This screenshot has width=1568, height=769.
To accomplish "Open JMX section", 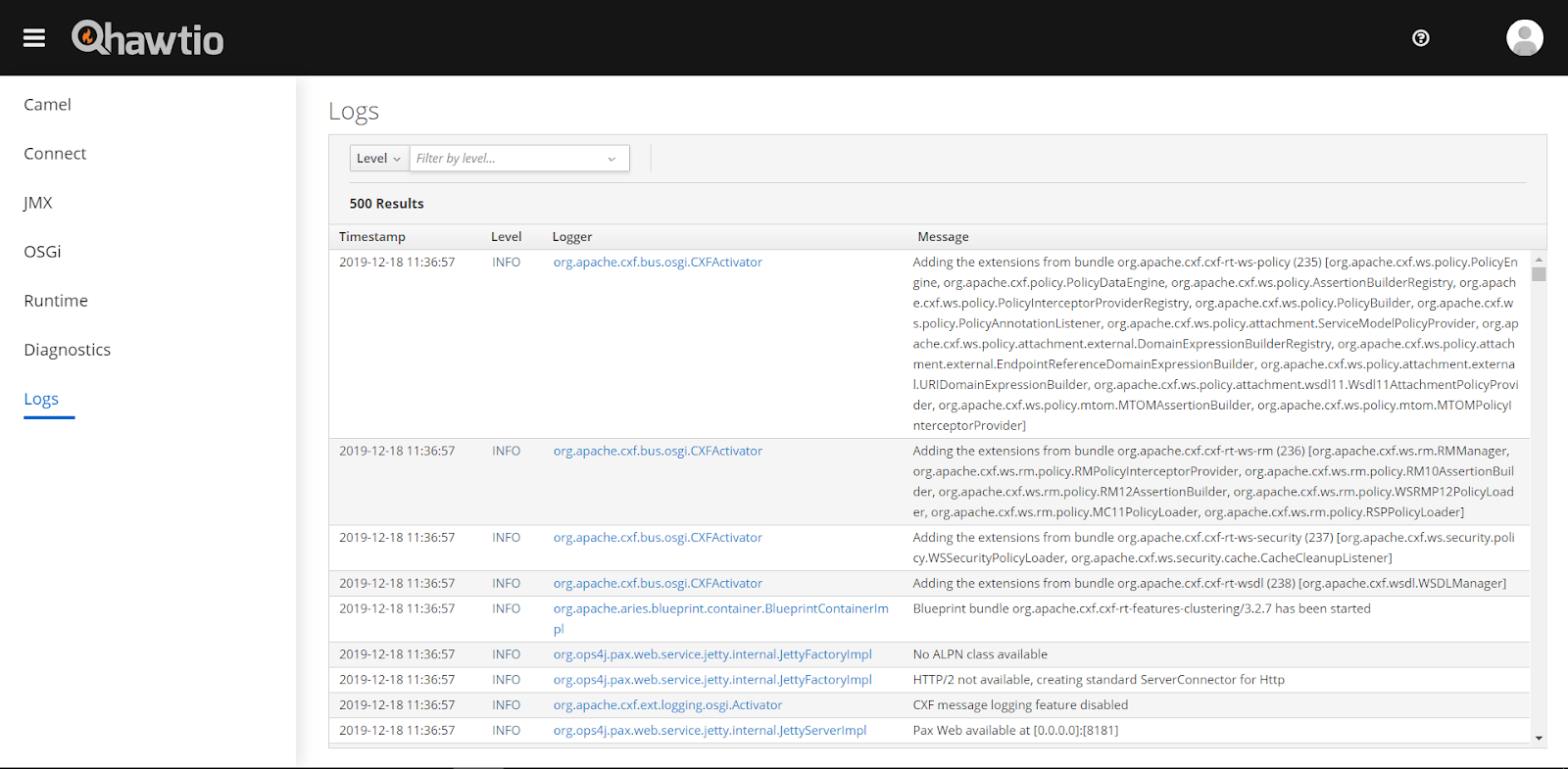I will (38, 203).
